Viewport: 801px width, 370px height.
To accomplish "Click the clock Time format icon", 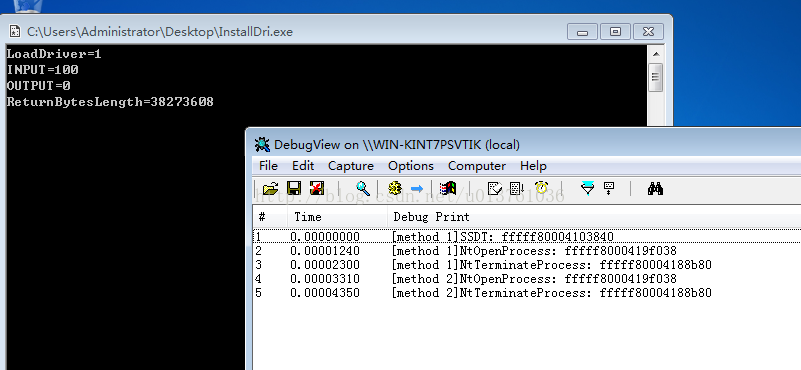I will [541, 188].
